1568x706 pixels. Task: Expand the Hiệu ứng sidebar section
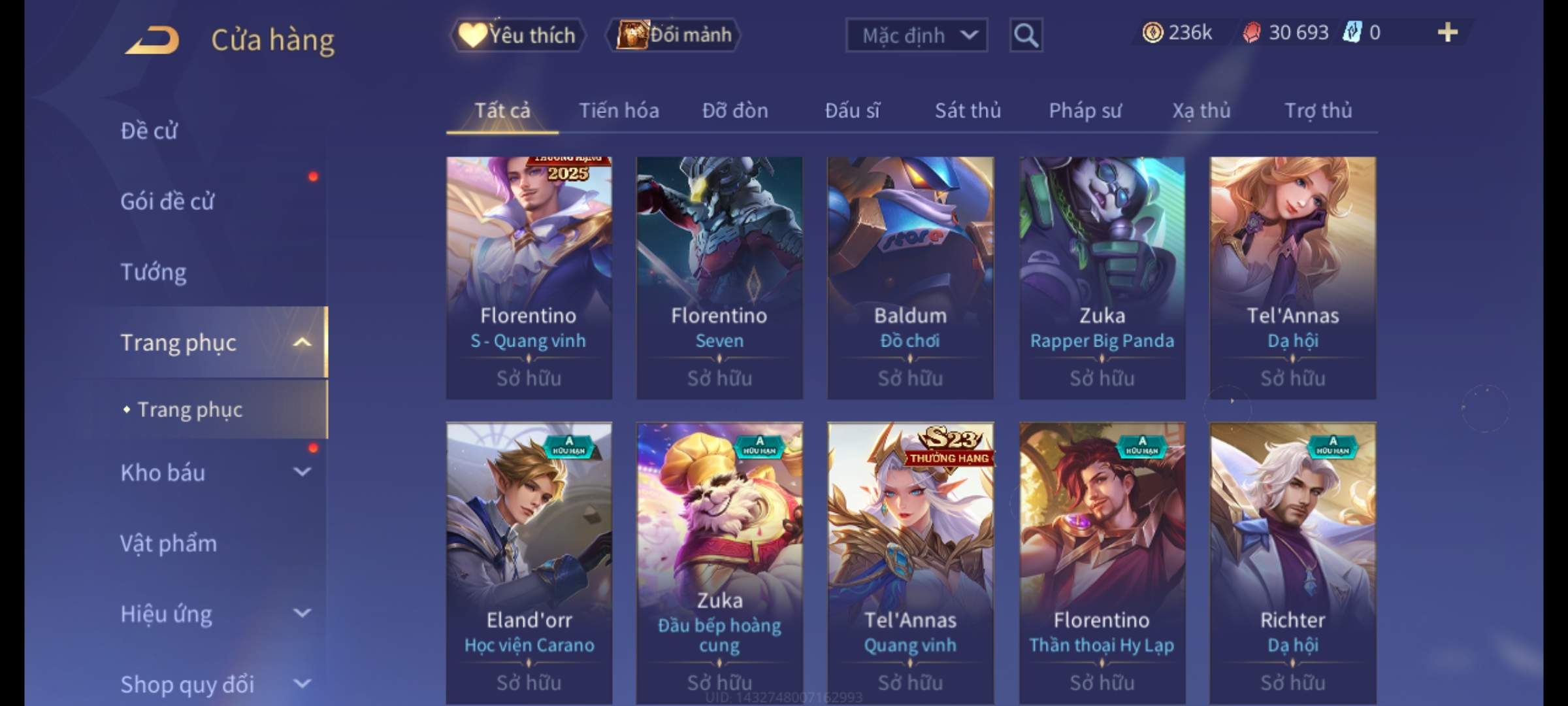pos(302,613)
